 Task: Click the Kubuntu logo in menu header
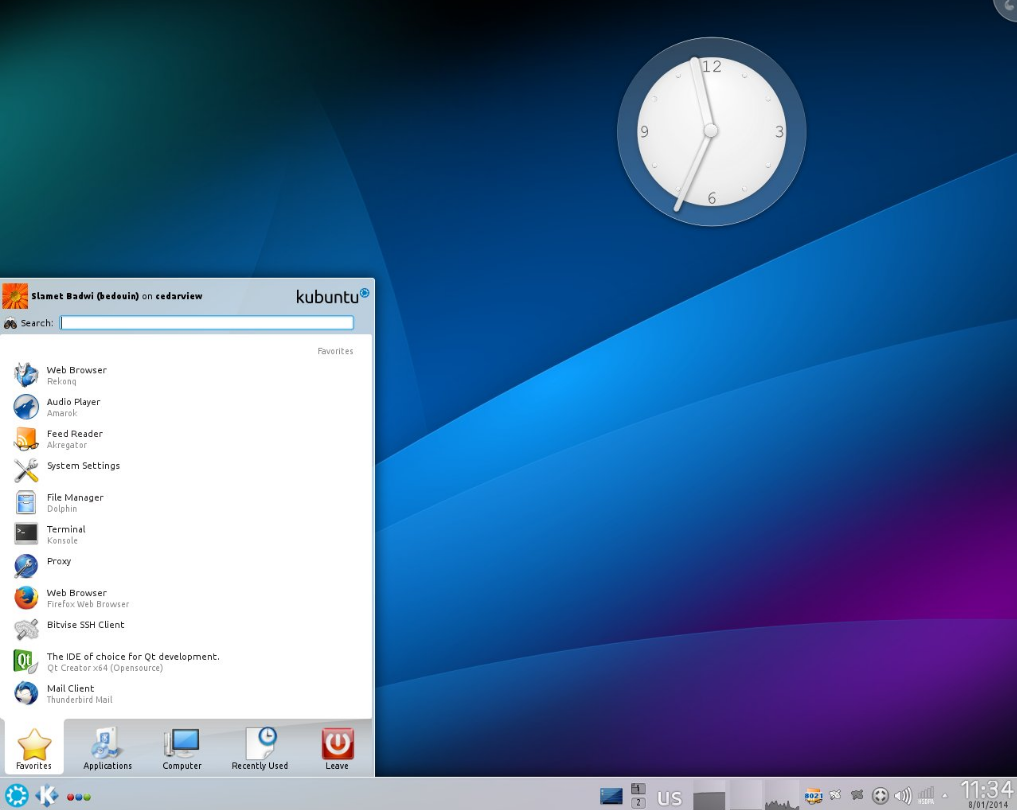(x=333, y=296)
